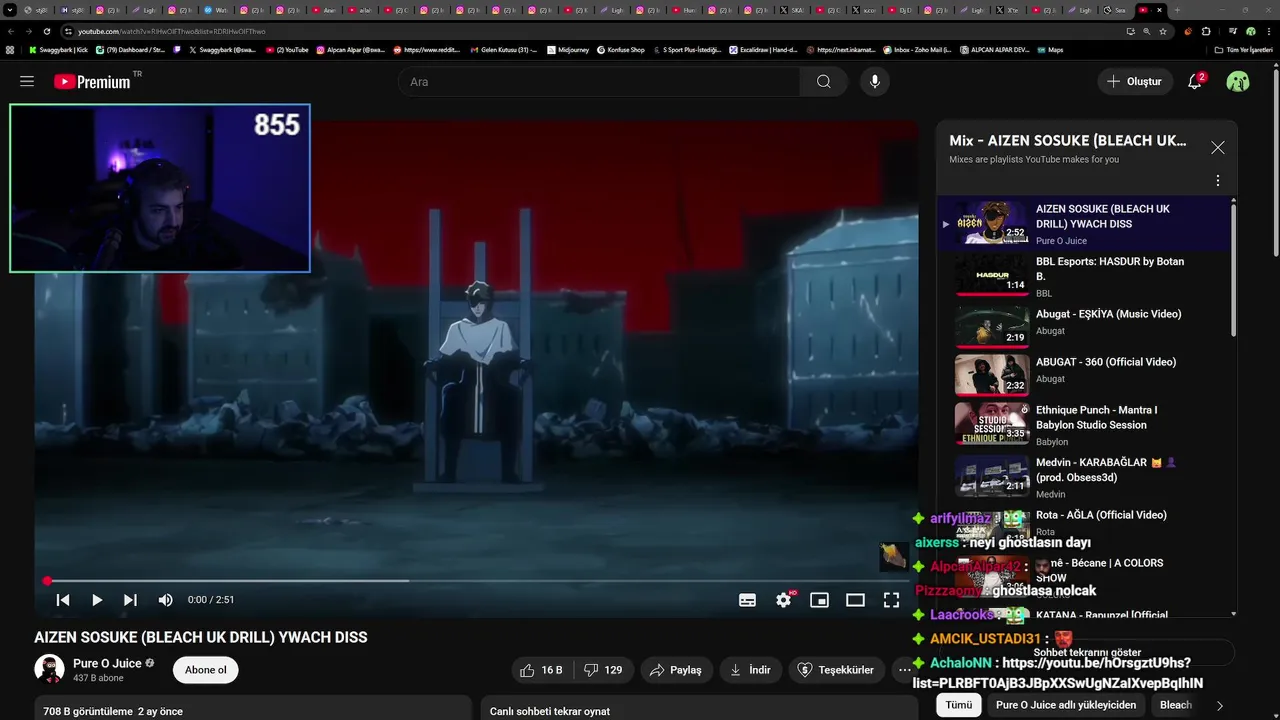Open the Maps bookmark
The image size is (1280, 720).
[x=1050, y=50]
